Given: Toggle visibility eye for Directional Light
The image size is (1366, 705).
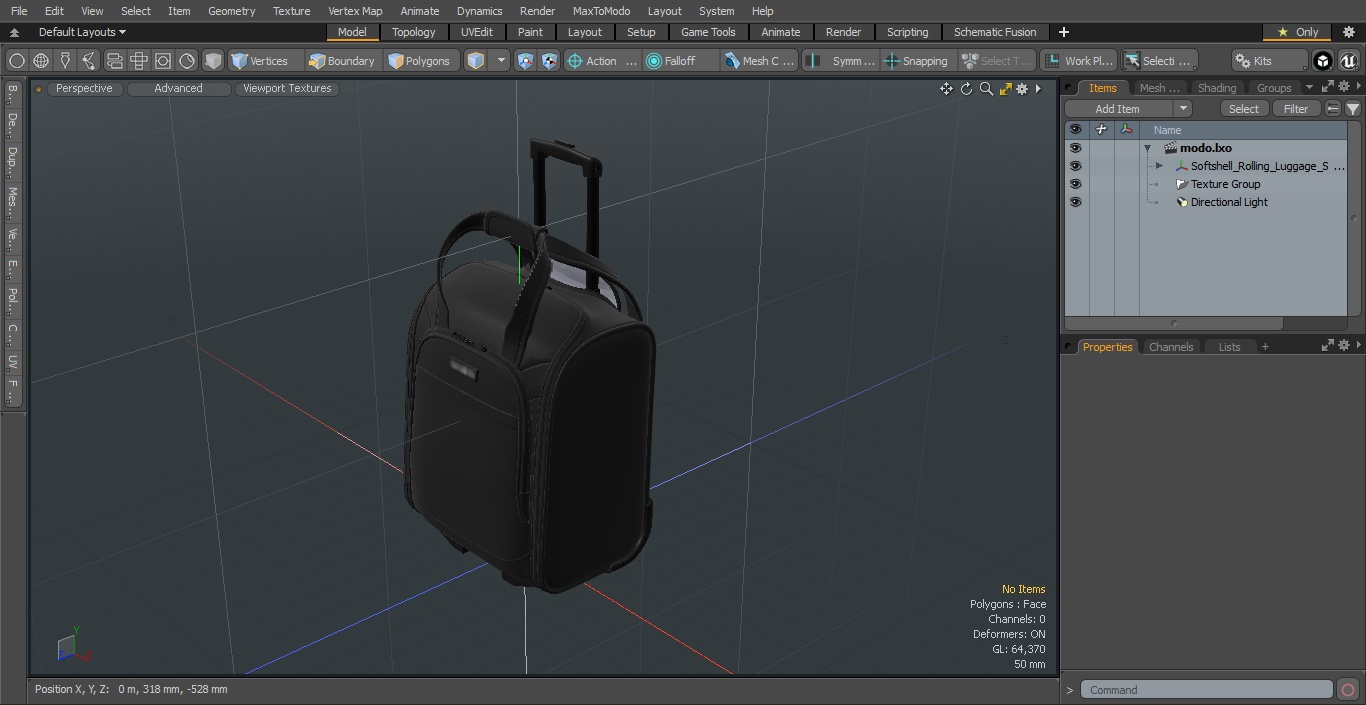Looking at the screenshot, I should (1075, 202).
